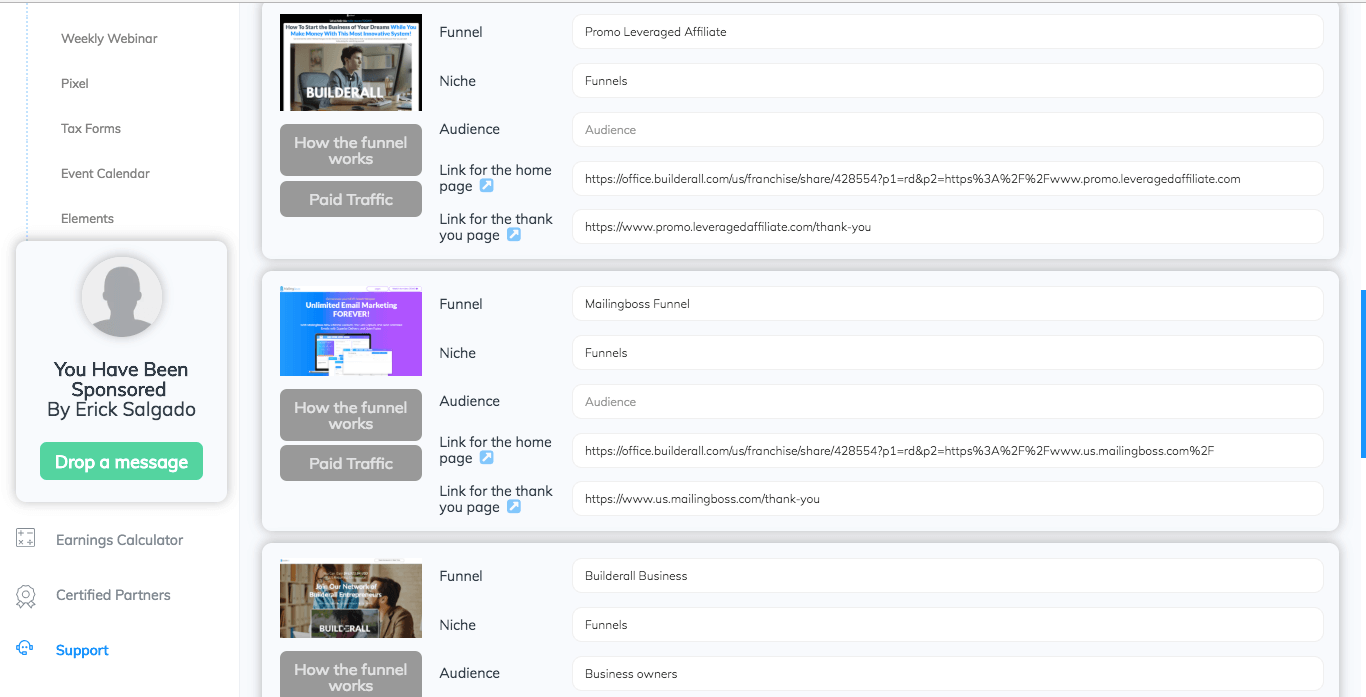Screen dimensions: 1366x697
Task: Click the Certified Partners badge icon
Action: point(26,596)
